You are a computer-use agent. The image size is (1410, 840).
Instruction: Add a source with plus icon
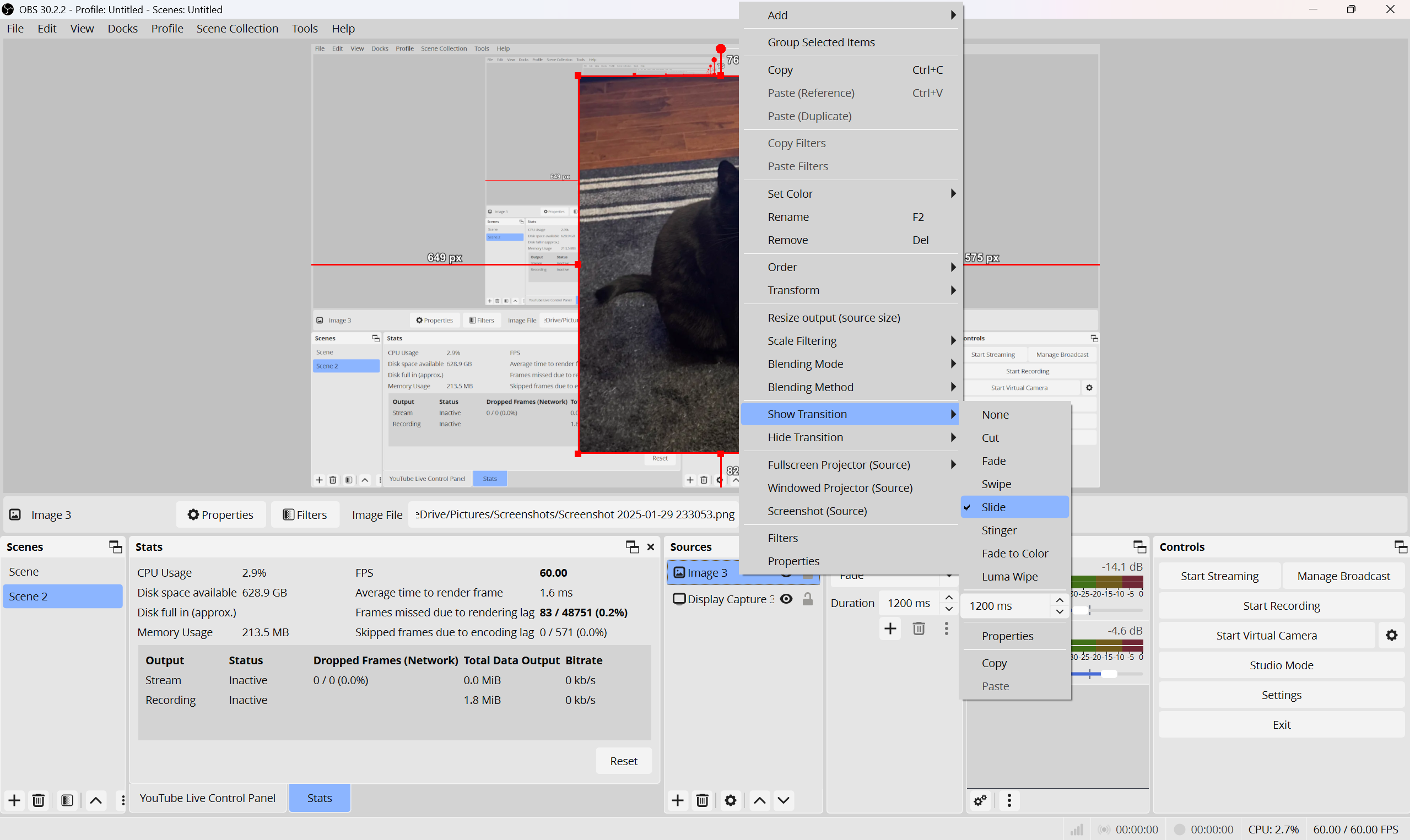click(678, 800)
